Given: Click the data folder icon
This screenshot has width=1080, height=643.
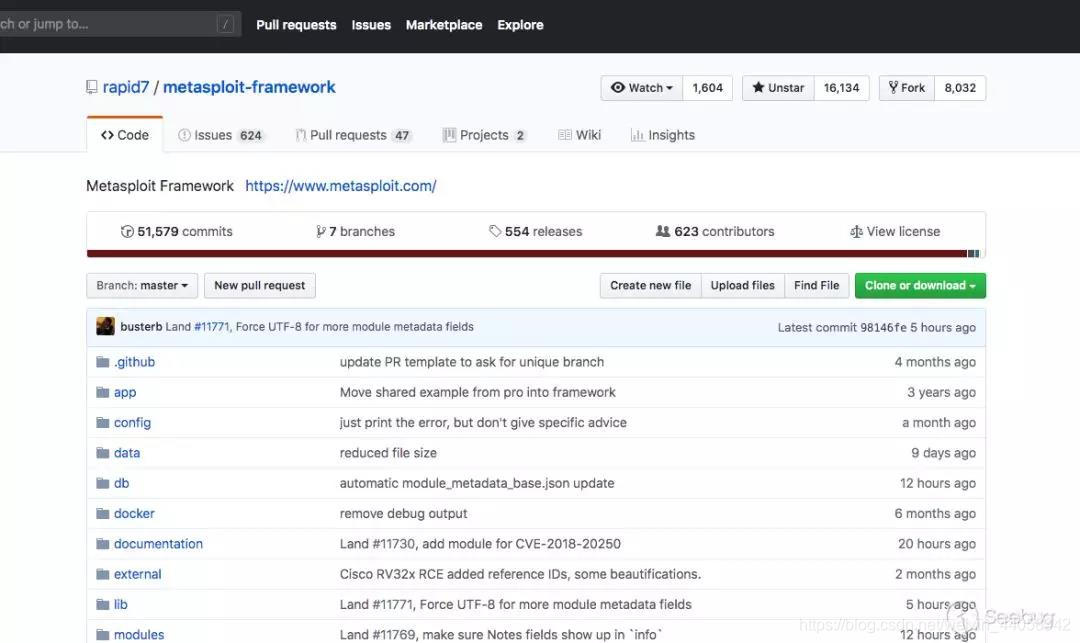Looking at the screenshot, I should click(x=103, y=453).
